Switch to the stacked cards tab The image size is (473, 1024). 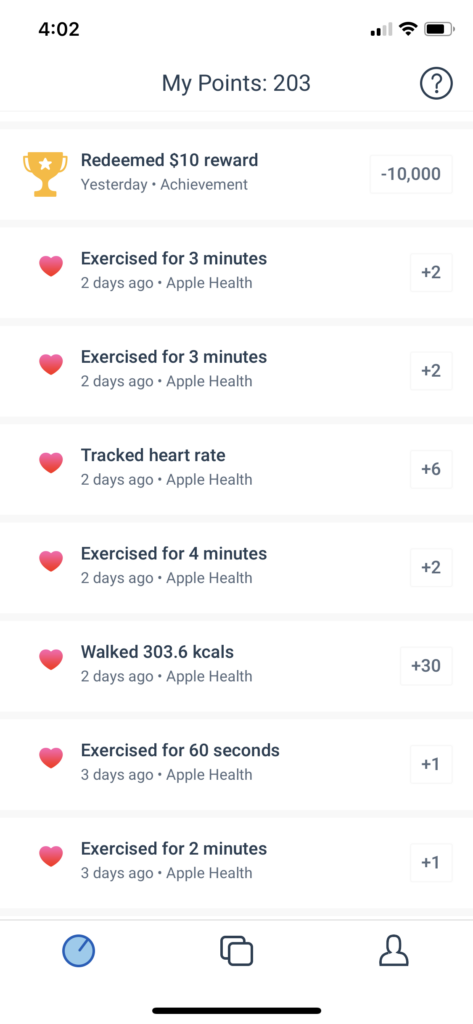(236, 950)
